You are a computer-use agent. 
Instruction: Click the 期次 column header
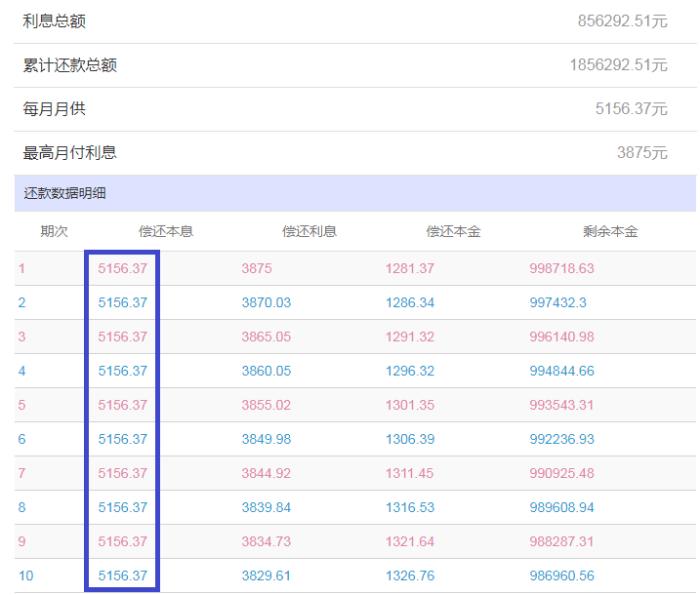point(55,233)
